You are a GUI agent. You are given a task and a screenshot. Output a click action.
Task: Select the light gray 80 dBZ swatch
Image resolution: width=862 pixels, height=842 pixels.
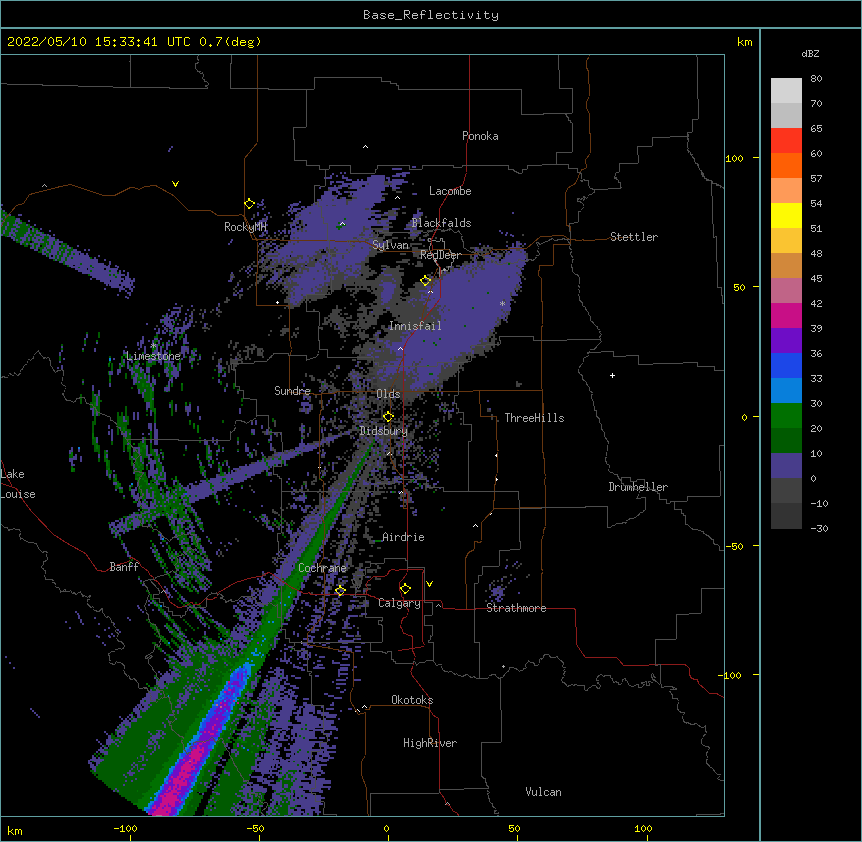[x=786, y=91]
